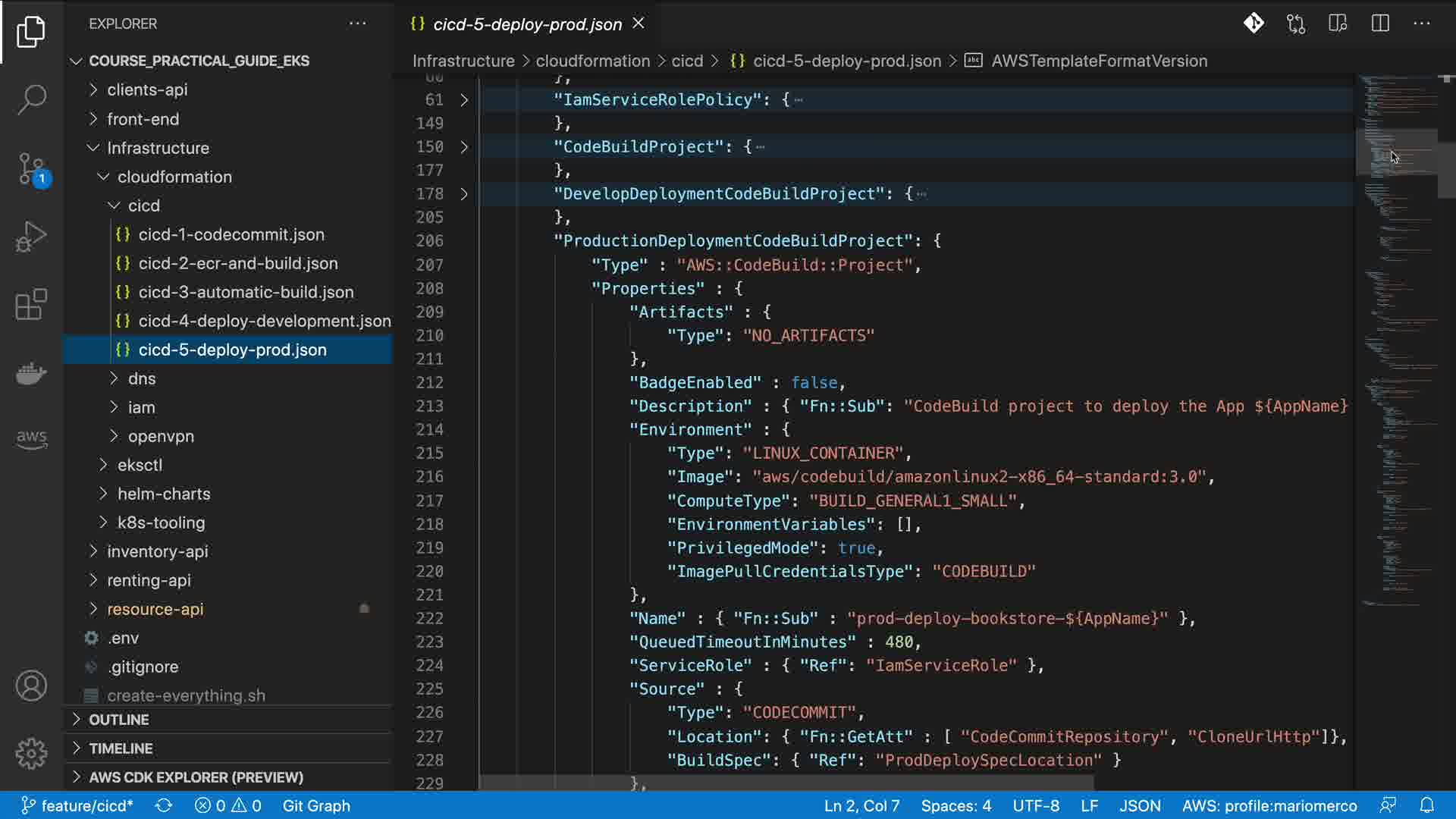Click the feature/cicd branch indicator
The image size is (1456, 819).
click(77, 805)
